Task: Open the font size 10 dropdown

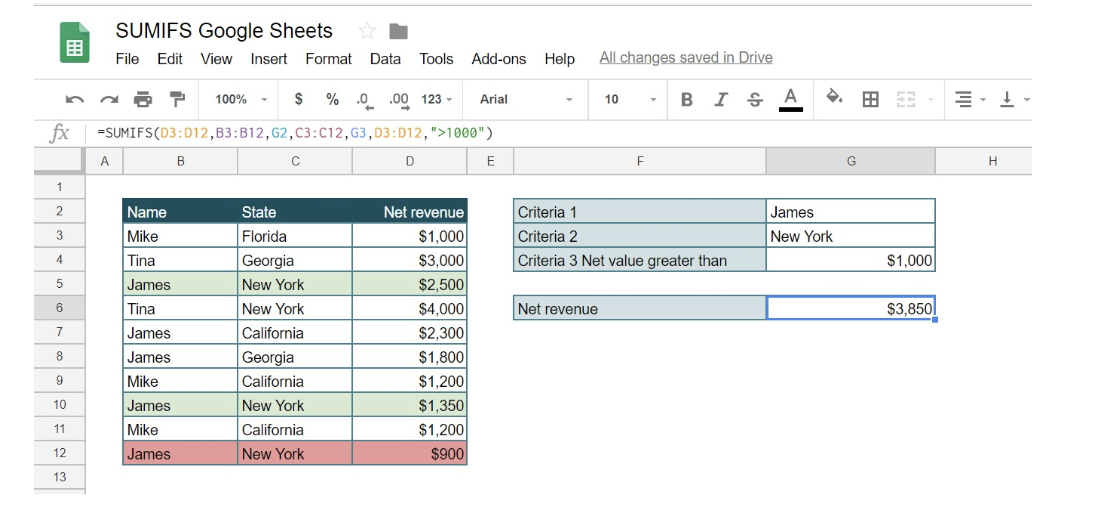Action: pyautogui.click(x=630, y=99)
